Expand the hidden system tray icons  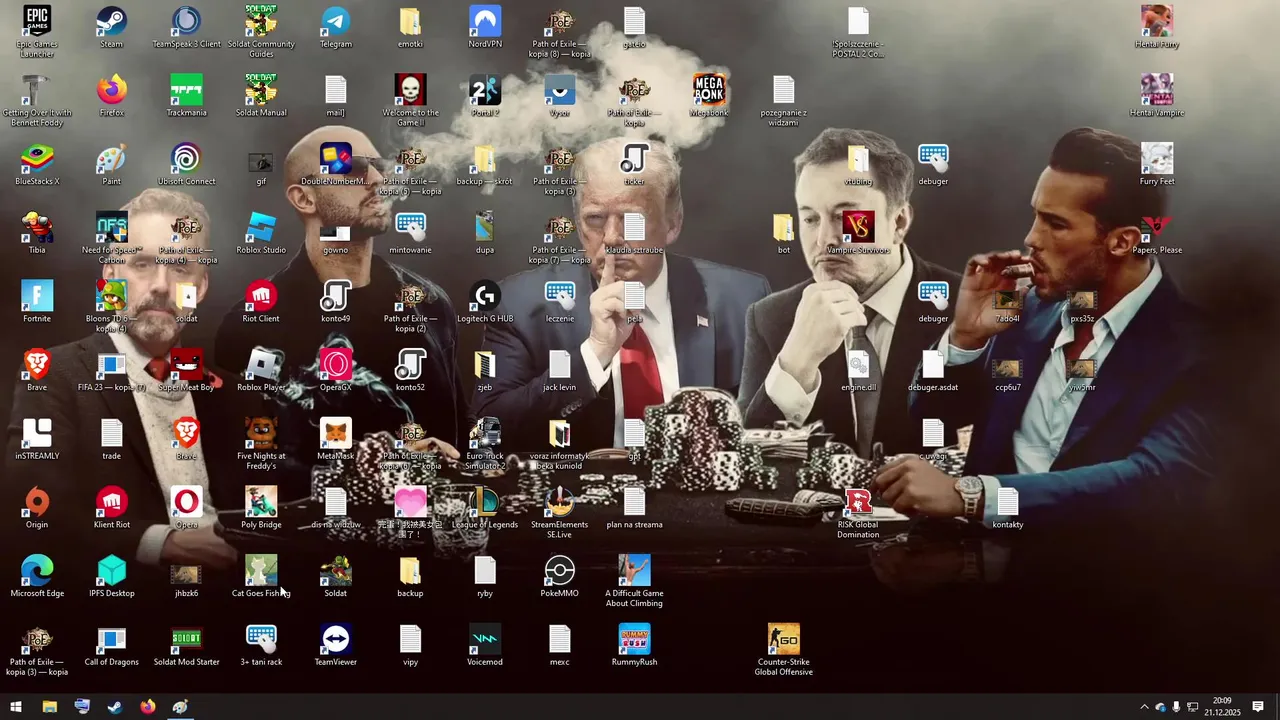[x=1144, y=707]
